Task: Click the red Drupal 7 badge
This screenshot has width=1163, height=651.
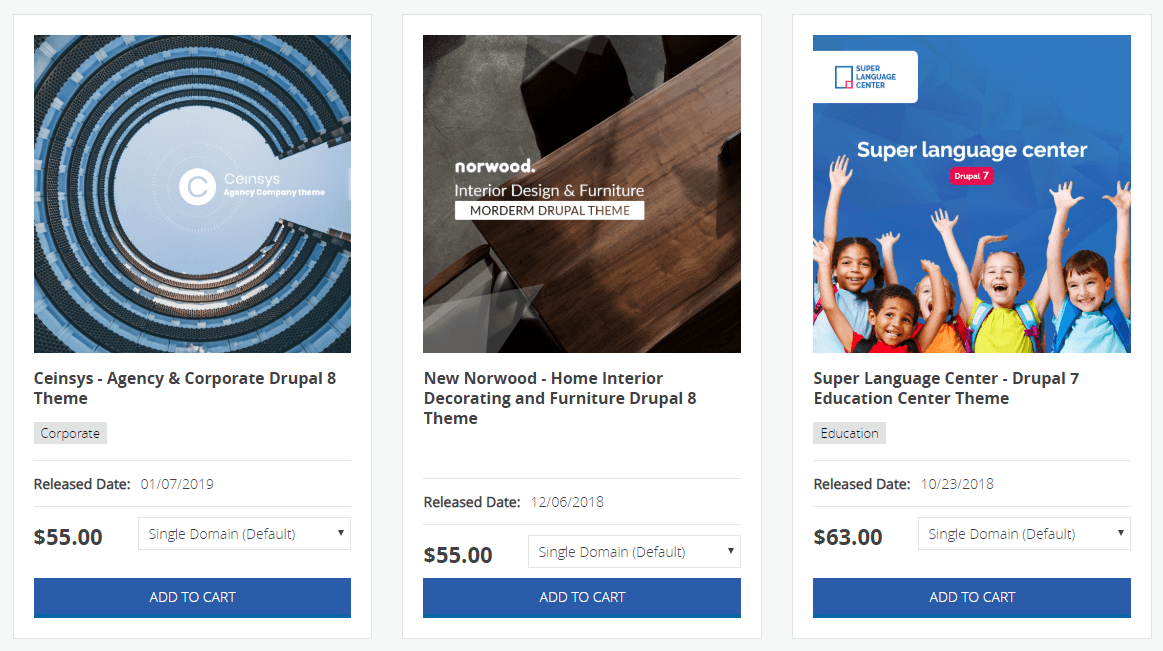Action: (970, 176)
